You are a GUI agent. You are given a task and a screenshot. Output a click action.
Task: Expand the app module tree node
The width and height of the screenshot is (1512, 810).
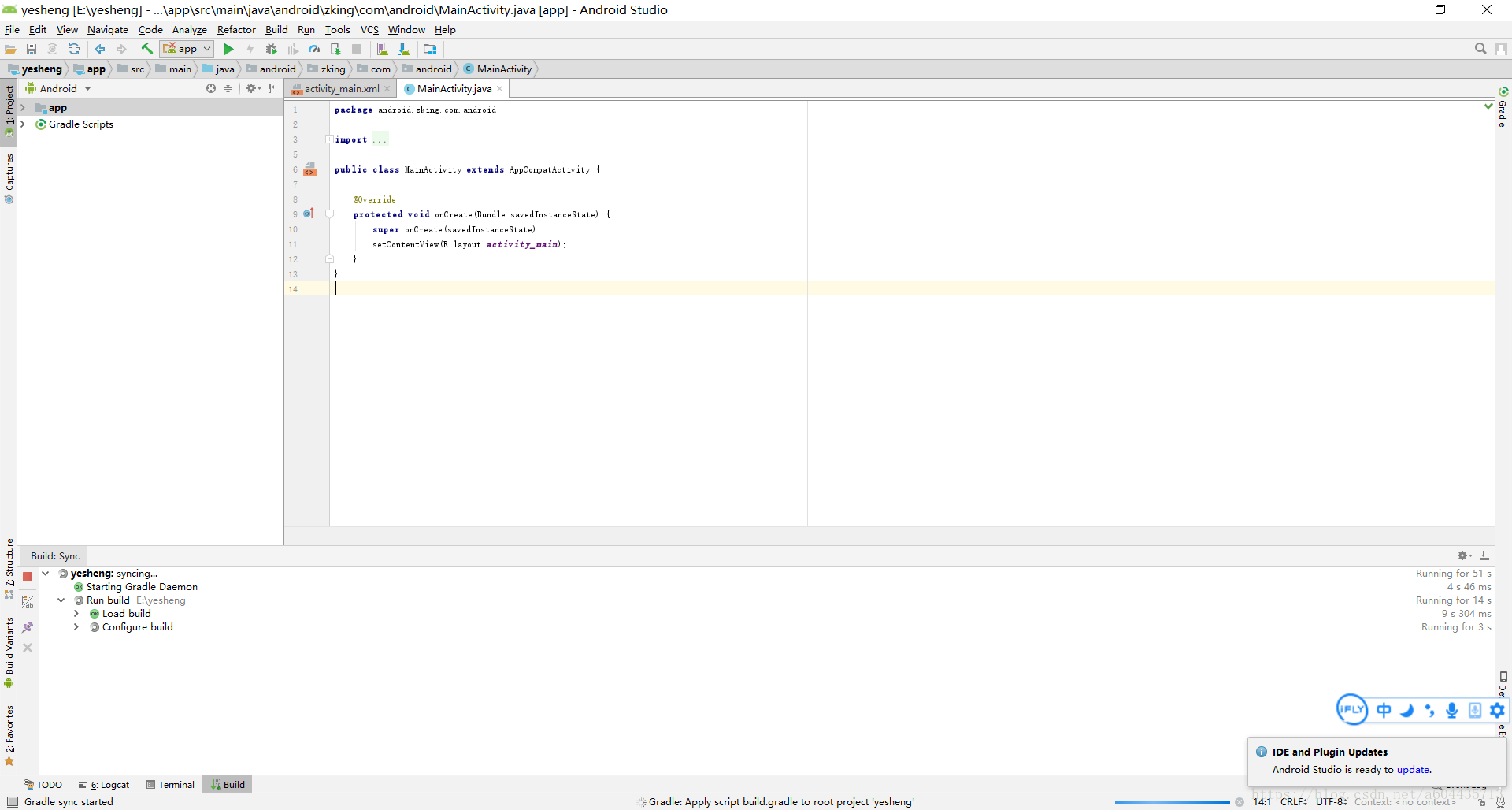click(x=23, y=108)
